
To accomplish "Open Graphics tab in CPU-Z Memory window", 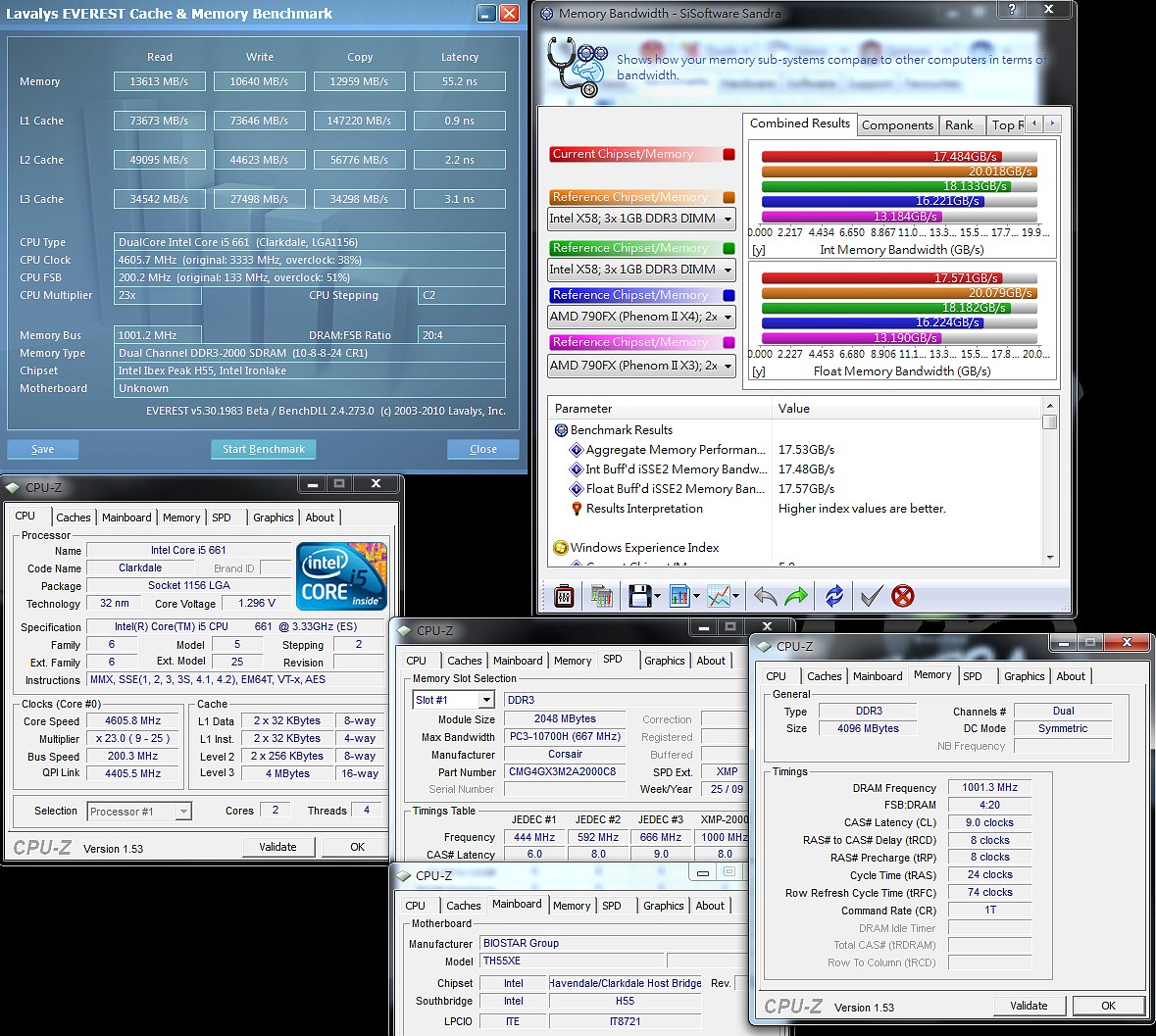I will 1024,675.
